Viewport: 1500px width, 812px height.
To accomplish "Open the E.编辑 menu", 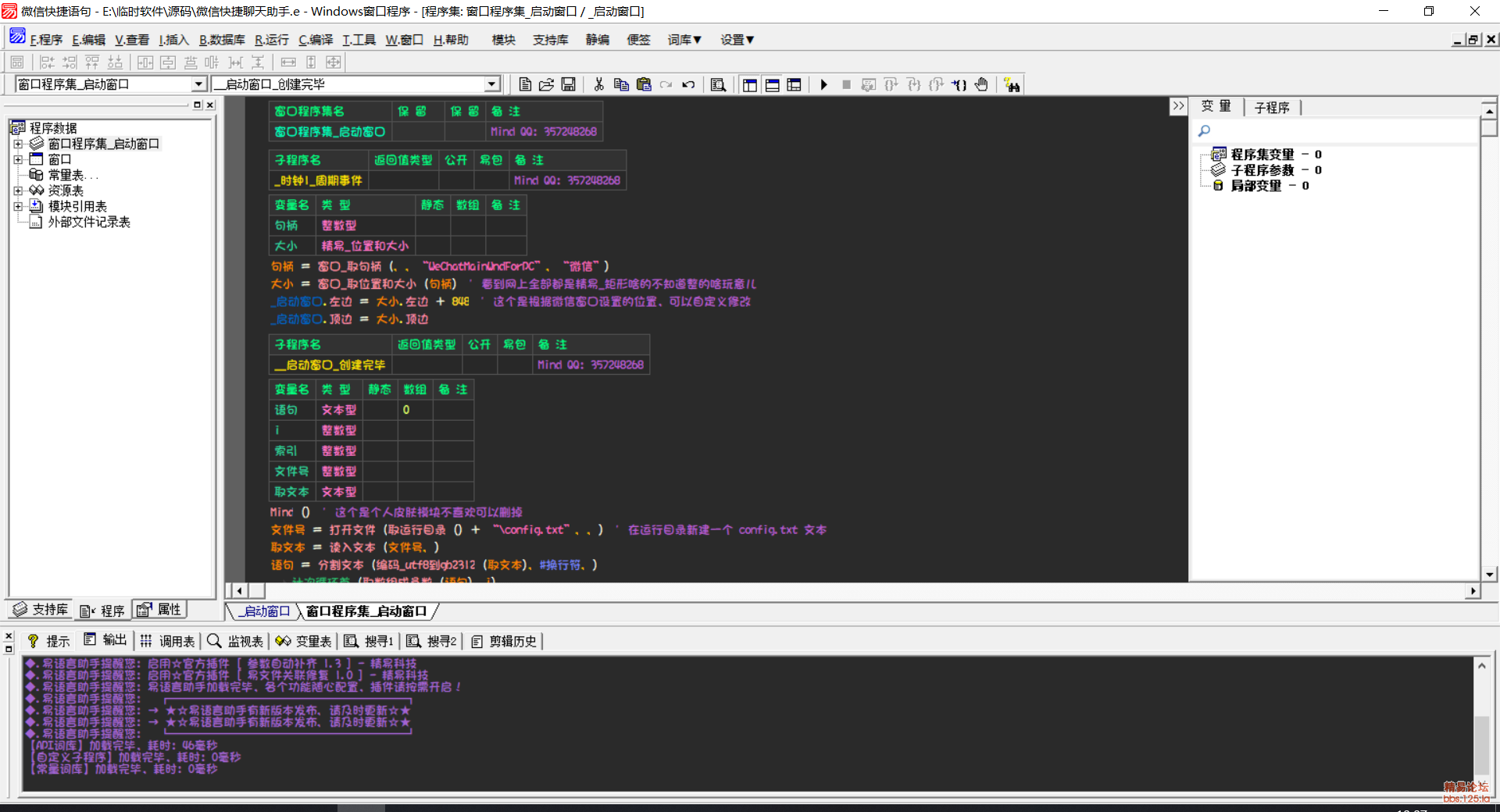I will coord(88,40).
